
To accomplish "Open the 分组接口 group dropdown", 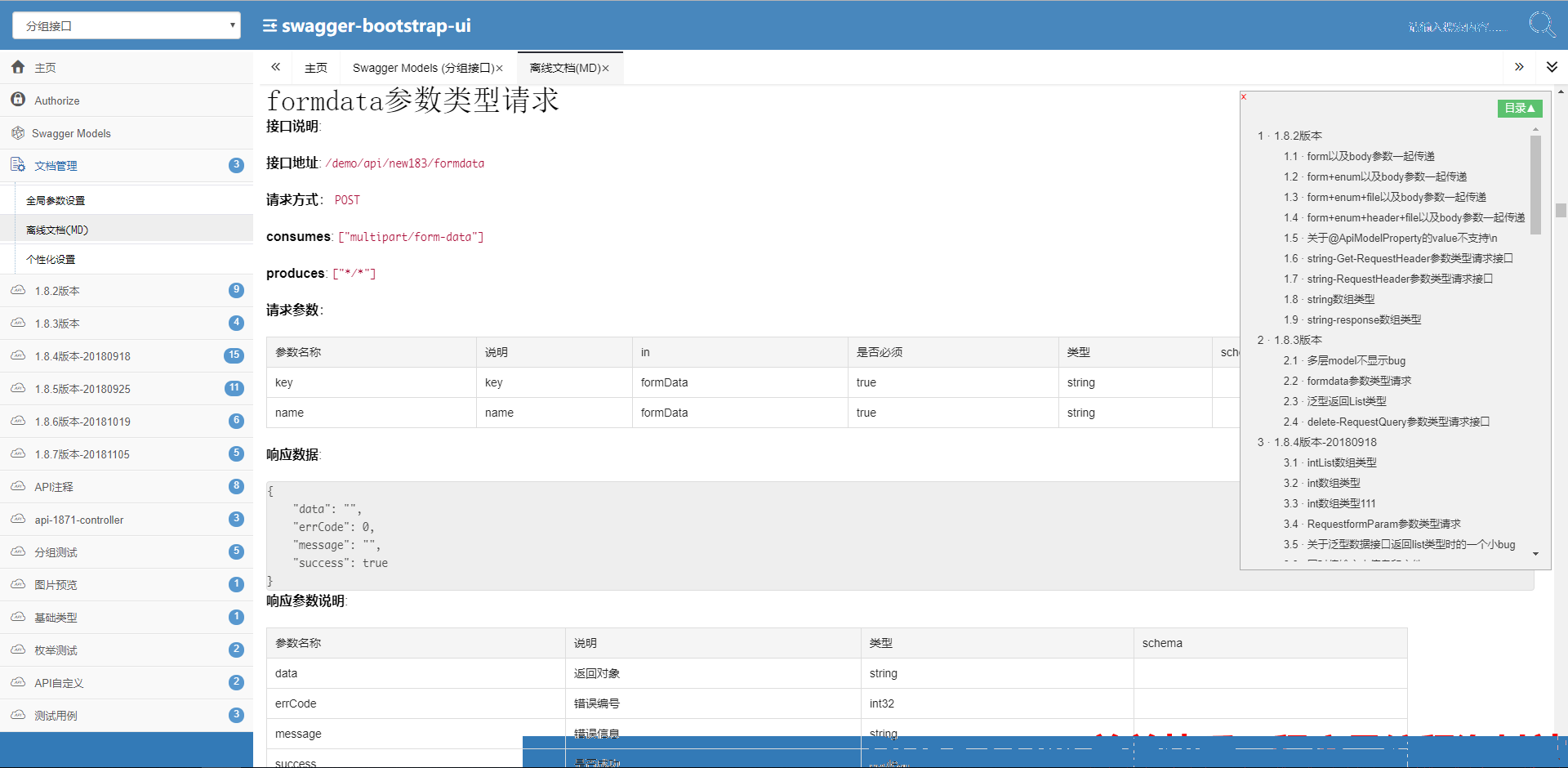I will pos(127,25).
